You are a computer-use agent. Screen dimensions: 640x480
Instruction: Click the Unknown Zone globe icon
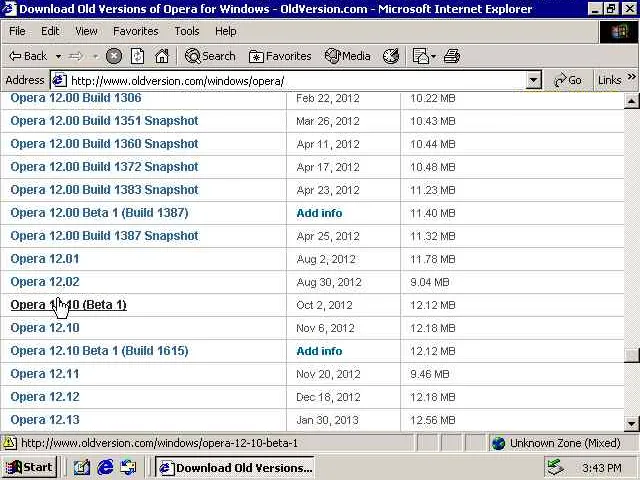[x=498, y=443]
